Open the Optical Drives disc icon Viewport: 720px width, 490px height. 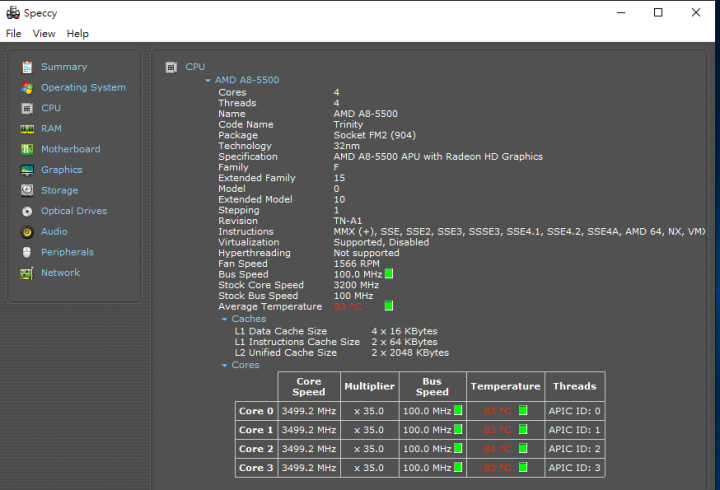tap(27, 211)
